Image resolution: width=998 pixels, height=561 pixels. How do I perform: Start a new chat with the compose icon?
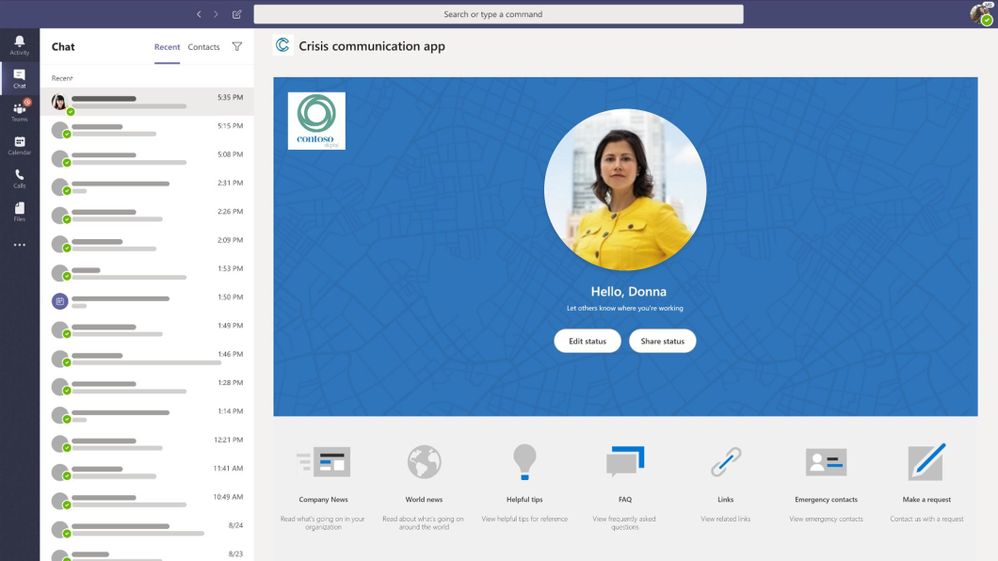(x=237, y=14)
